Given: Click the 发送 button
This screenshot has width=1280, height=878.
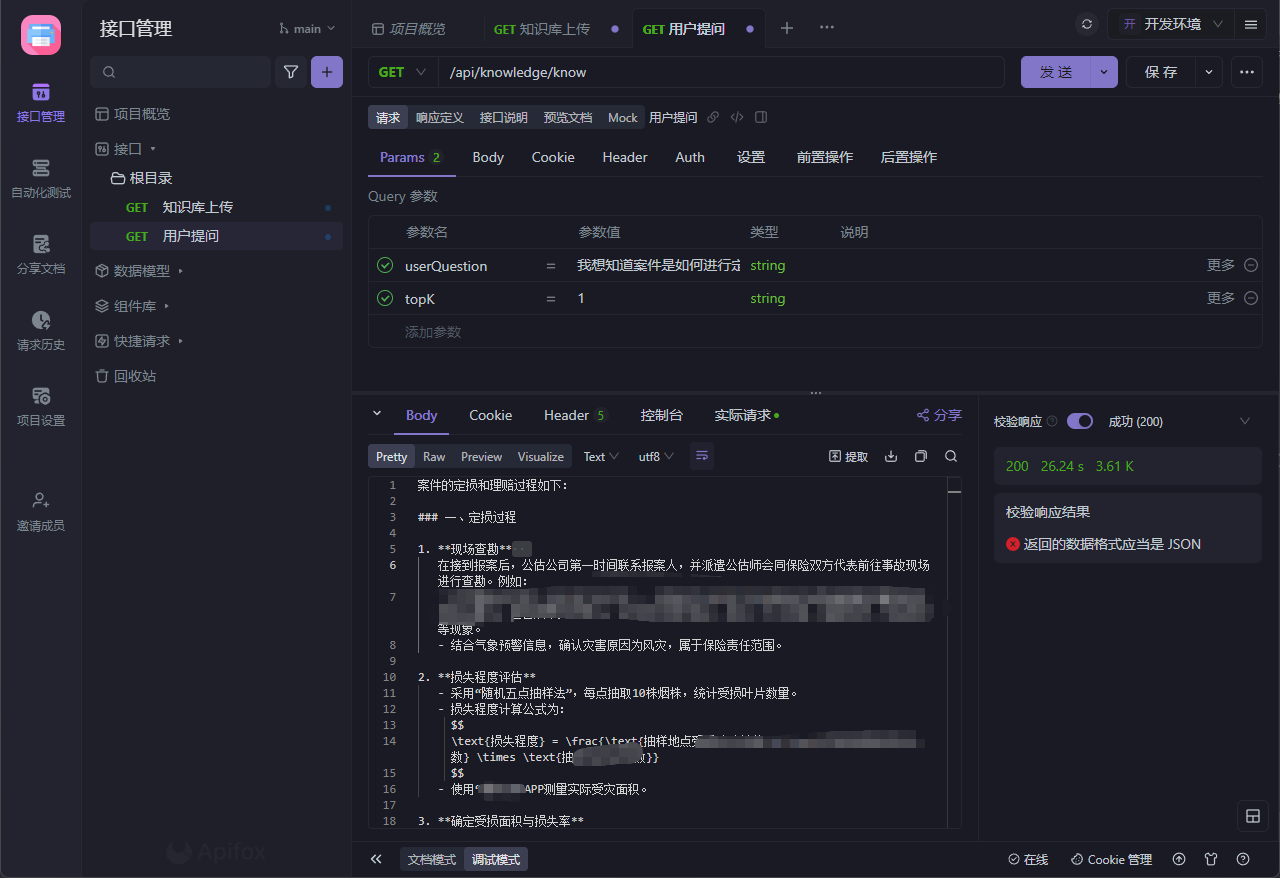Looking at the screenshot, I should [1055, 72].
